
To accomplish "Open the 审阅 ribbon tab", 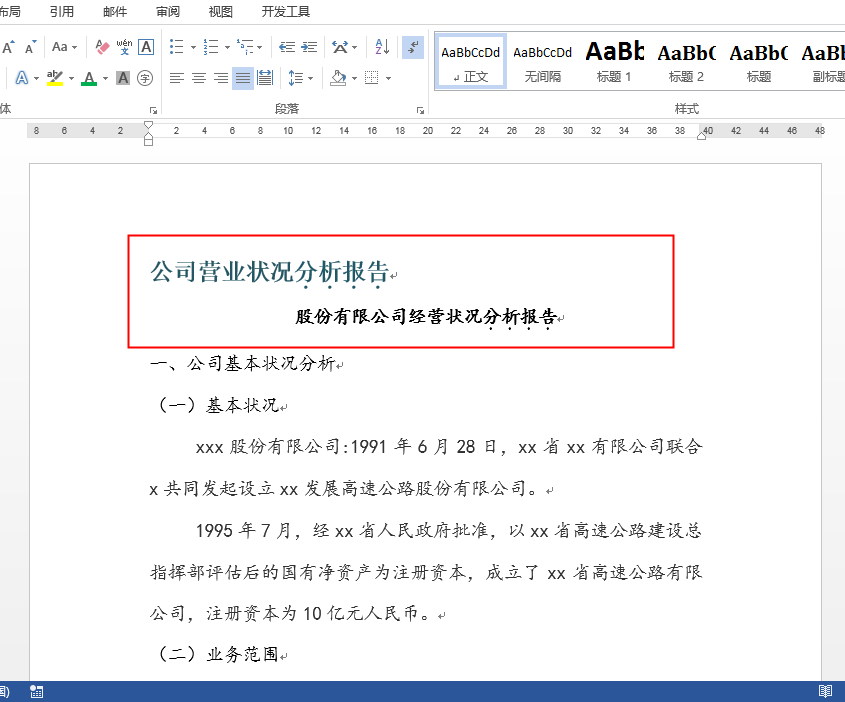I will [x=168, y=11].
